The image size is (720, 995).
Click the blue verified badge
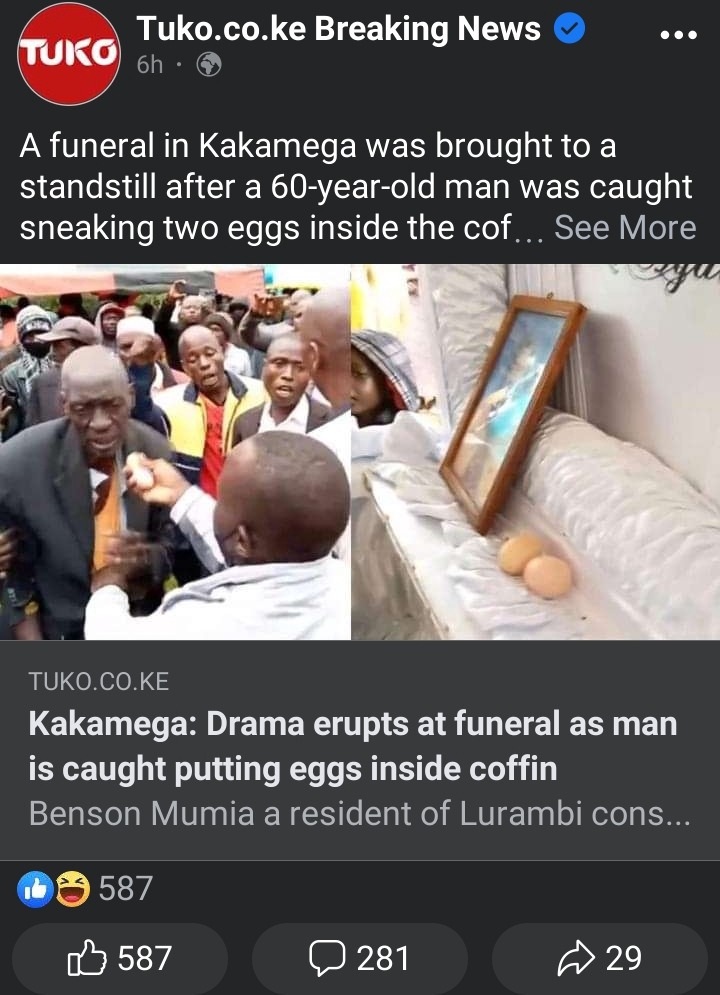tap(569, 29)
